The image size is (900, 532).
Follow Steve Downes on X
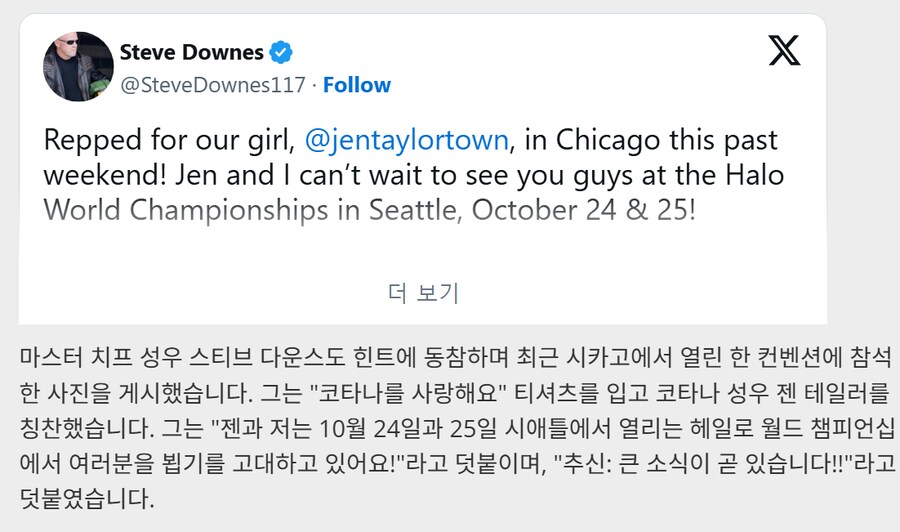click(x=357, y=85)
